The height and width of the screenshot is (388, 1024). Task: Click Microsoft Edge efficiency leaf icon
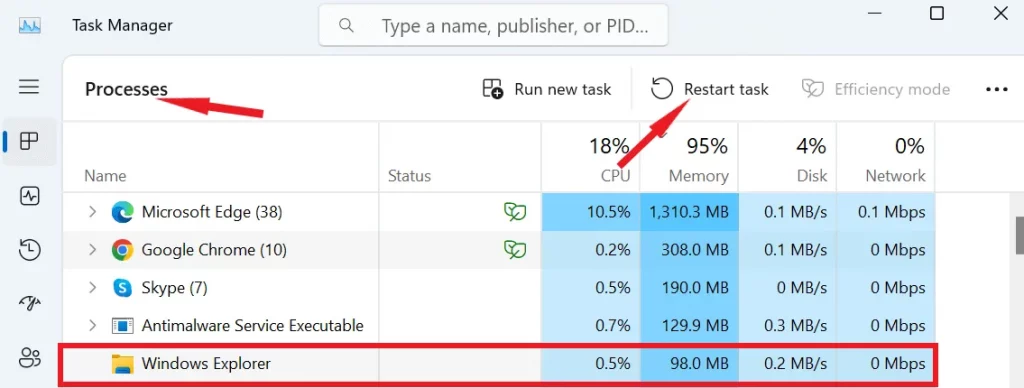(x=515, y=212)
